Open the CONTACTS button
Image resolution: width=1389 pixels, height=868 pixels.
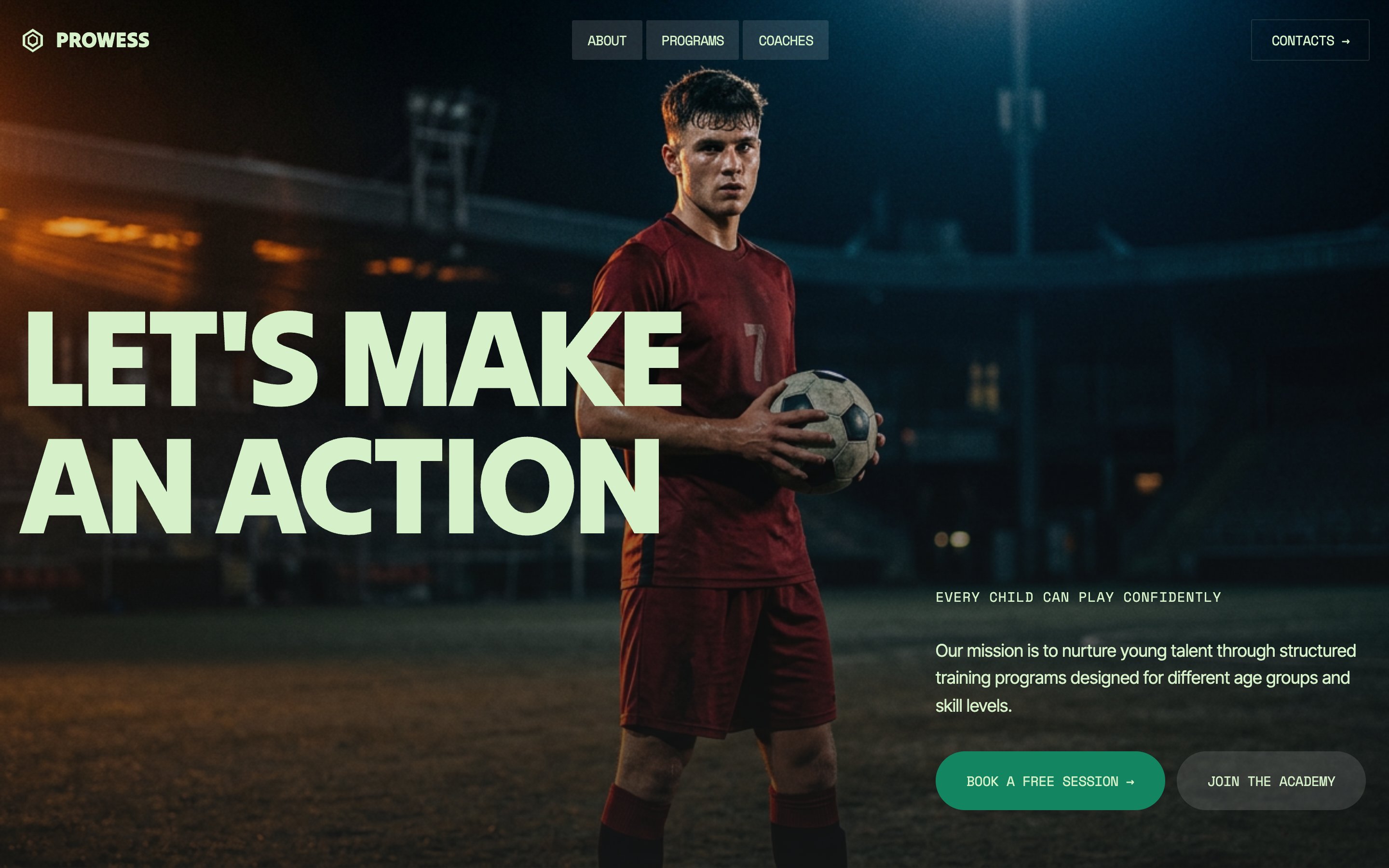(1310, 40)
